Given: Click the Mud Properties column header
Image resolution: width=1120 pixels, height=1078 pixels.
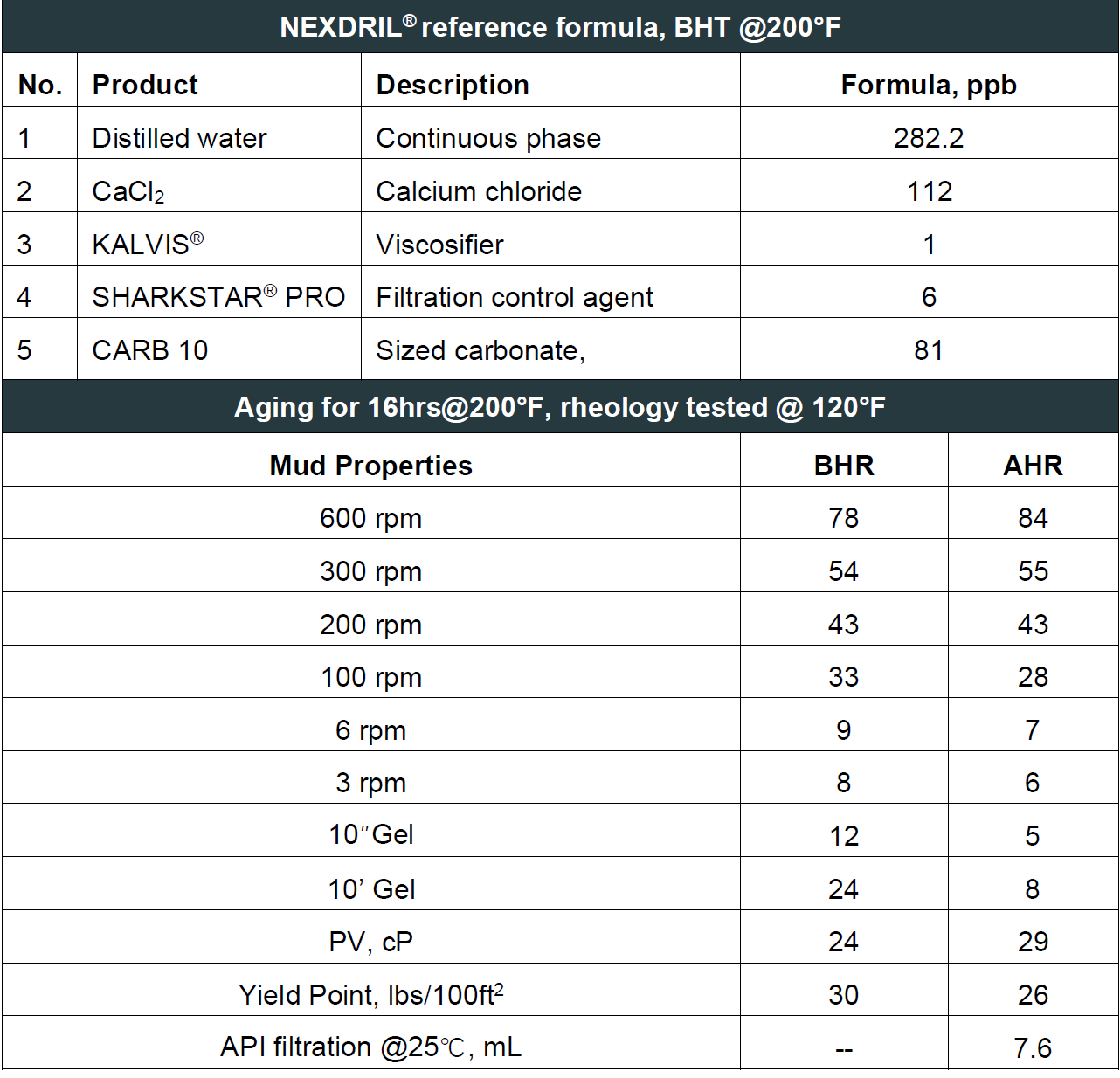Looking at the screenshot, I should [370, 466].
